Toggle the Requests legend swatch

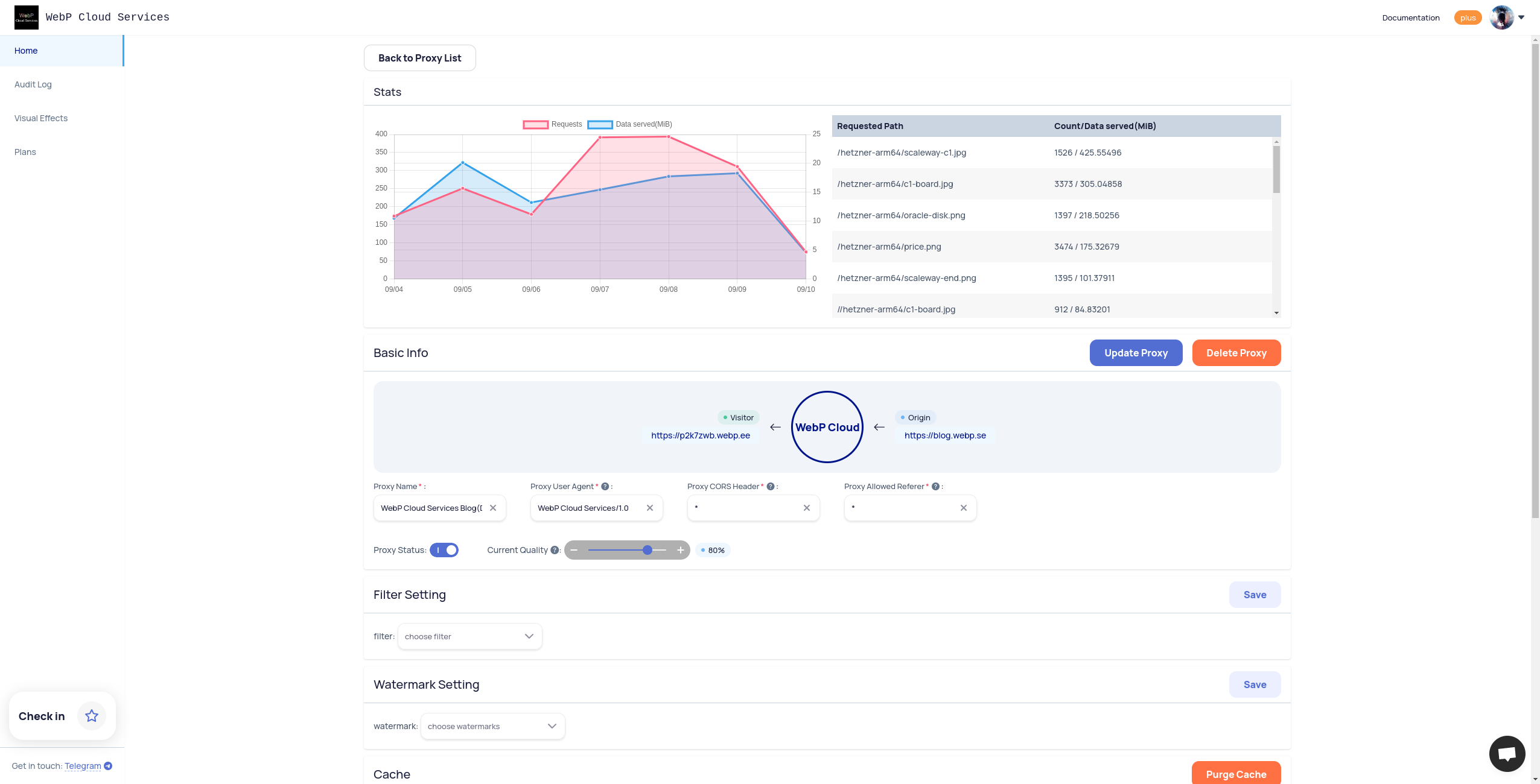point(535,124)
